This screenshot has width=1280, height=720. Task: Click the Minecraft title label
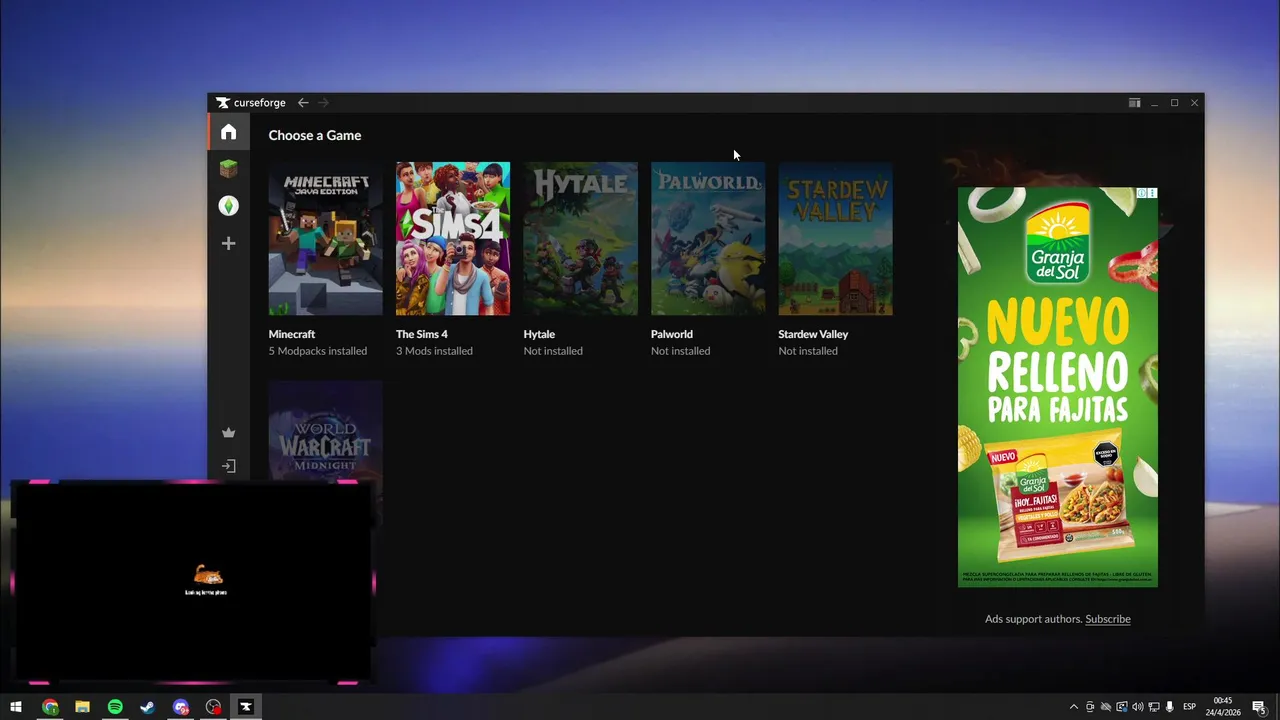click(292, 334)
